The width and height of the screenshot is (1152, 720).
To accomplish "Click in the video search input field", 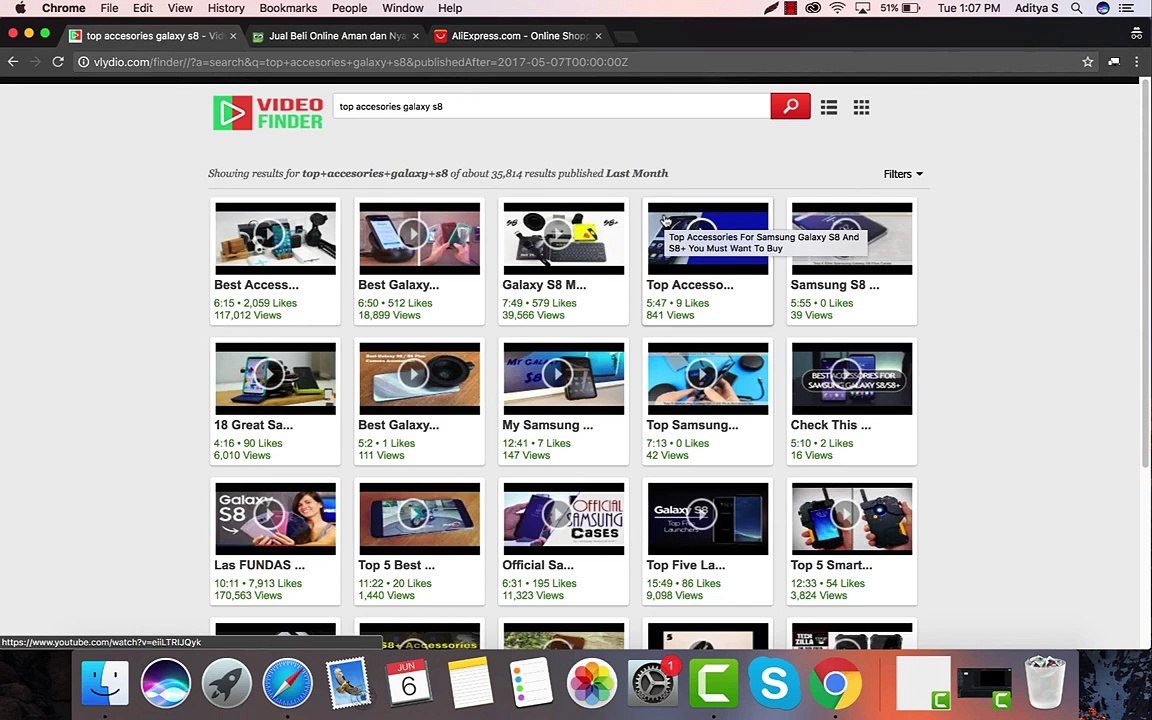I will [x=552, y=107].
